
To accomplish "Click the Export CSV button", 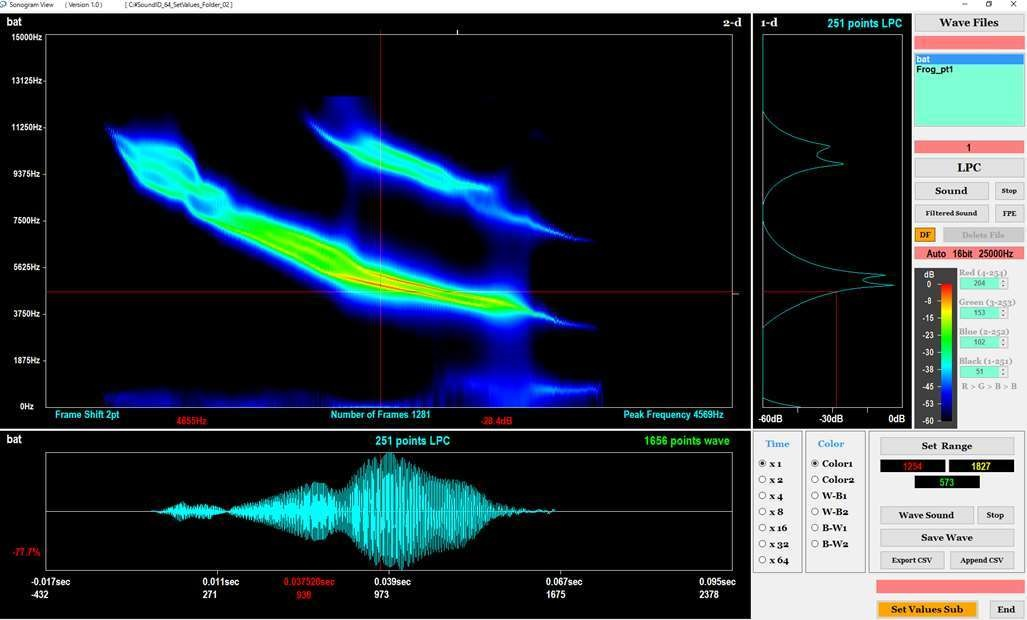I will point(911,560).
